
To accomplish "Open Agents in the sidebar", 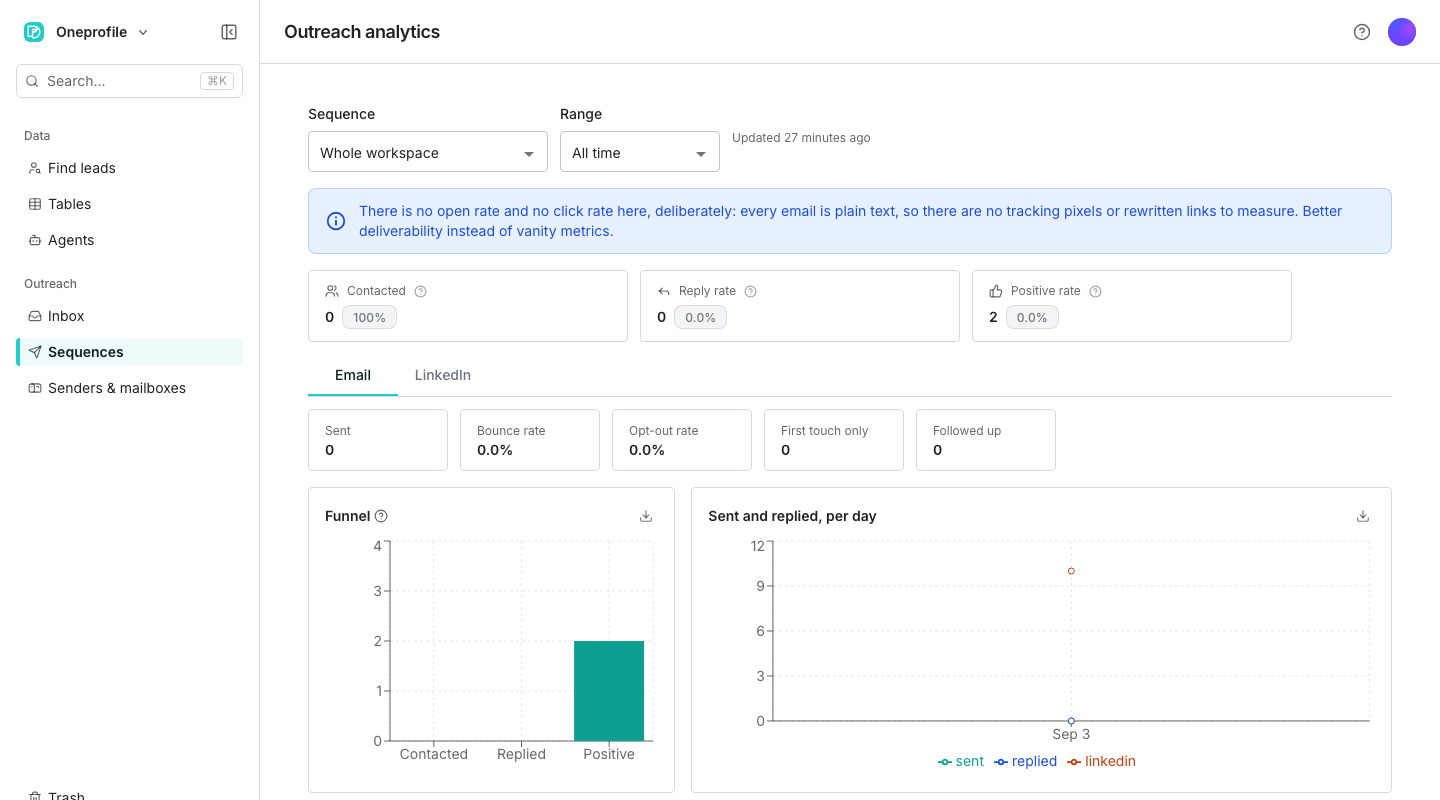I will pyautogui.click(x=129, y=240).
